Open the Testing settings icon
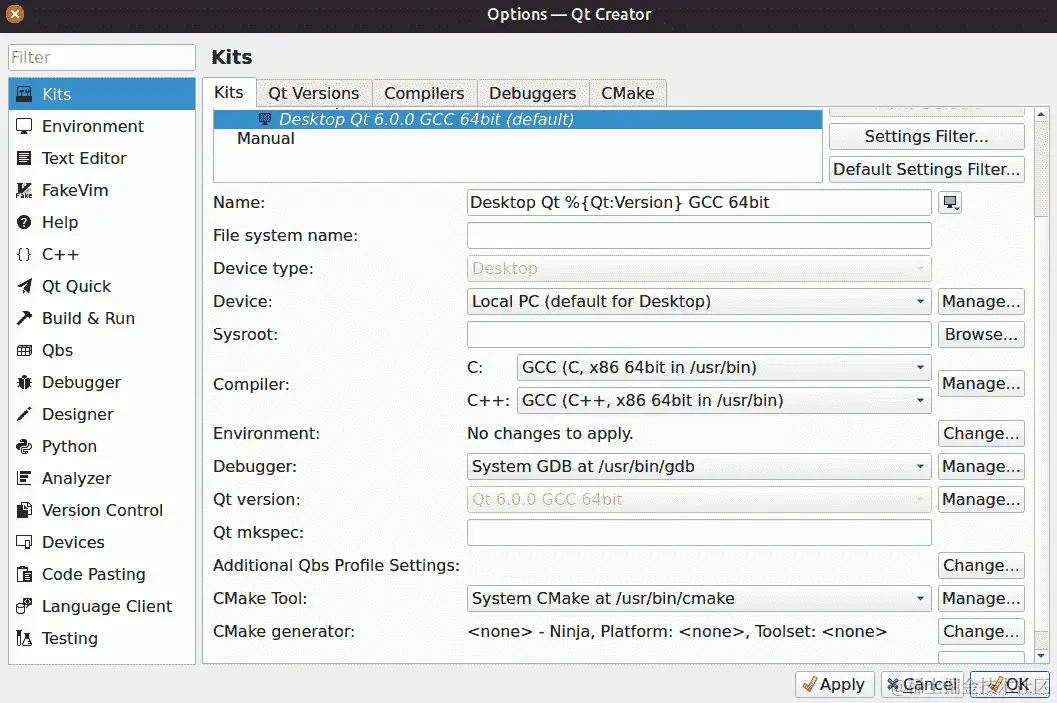The image size is (1057, 703). coord(24,638)
